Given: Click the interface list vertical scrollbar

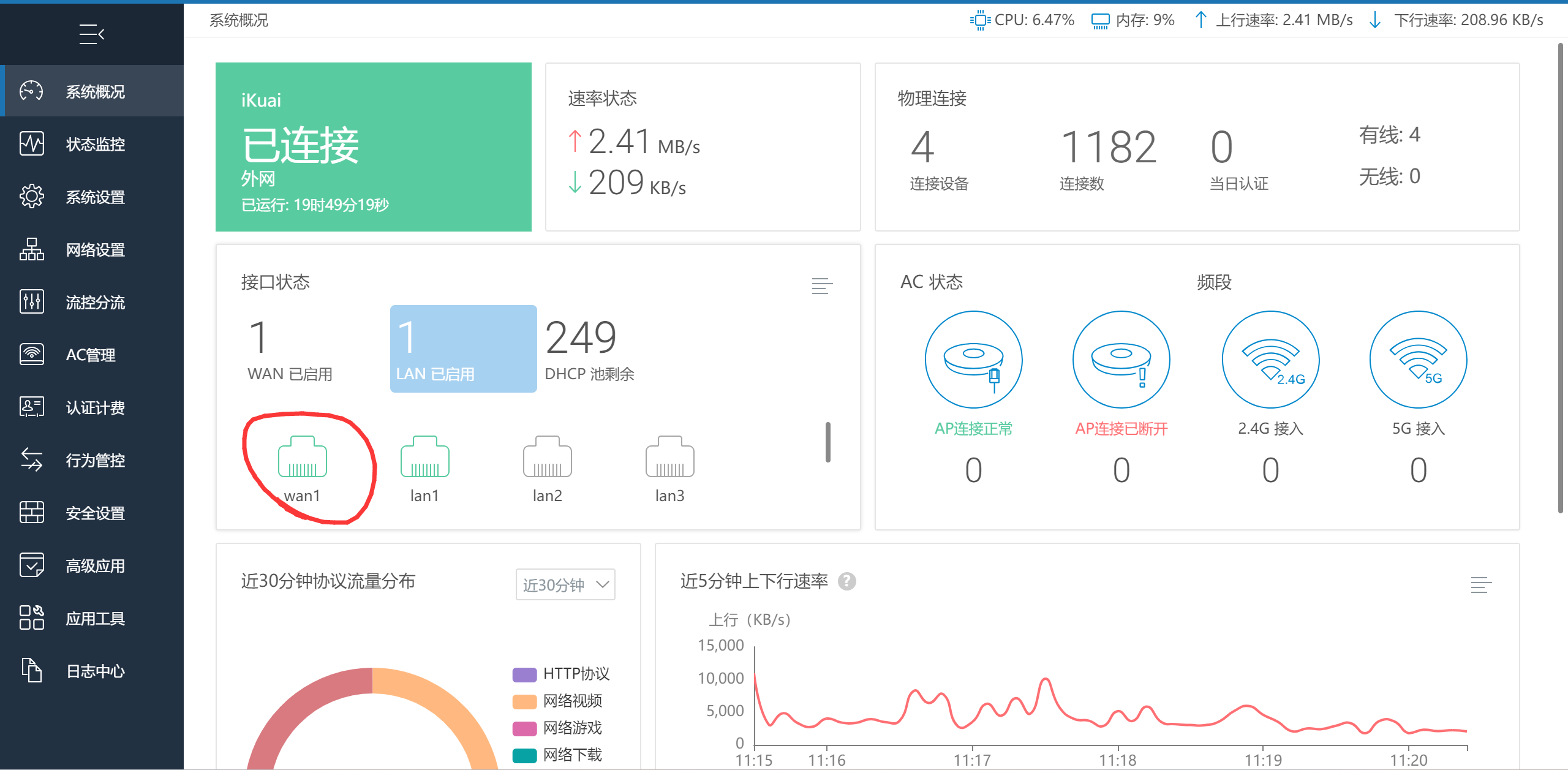Looking at the screenshot, I should [827, 442].
